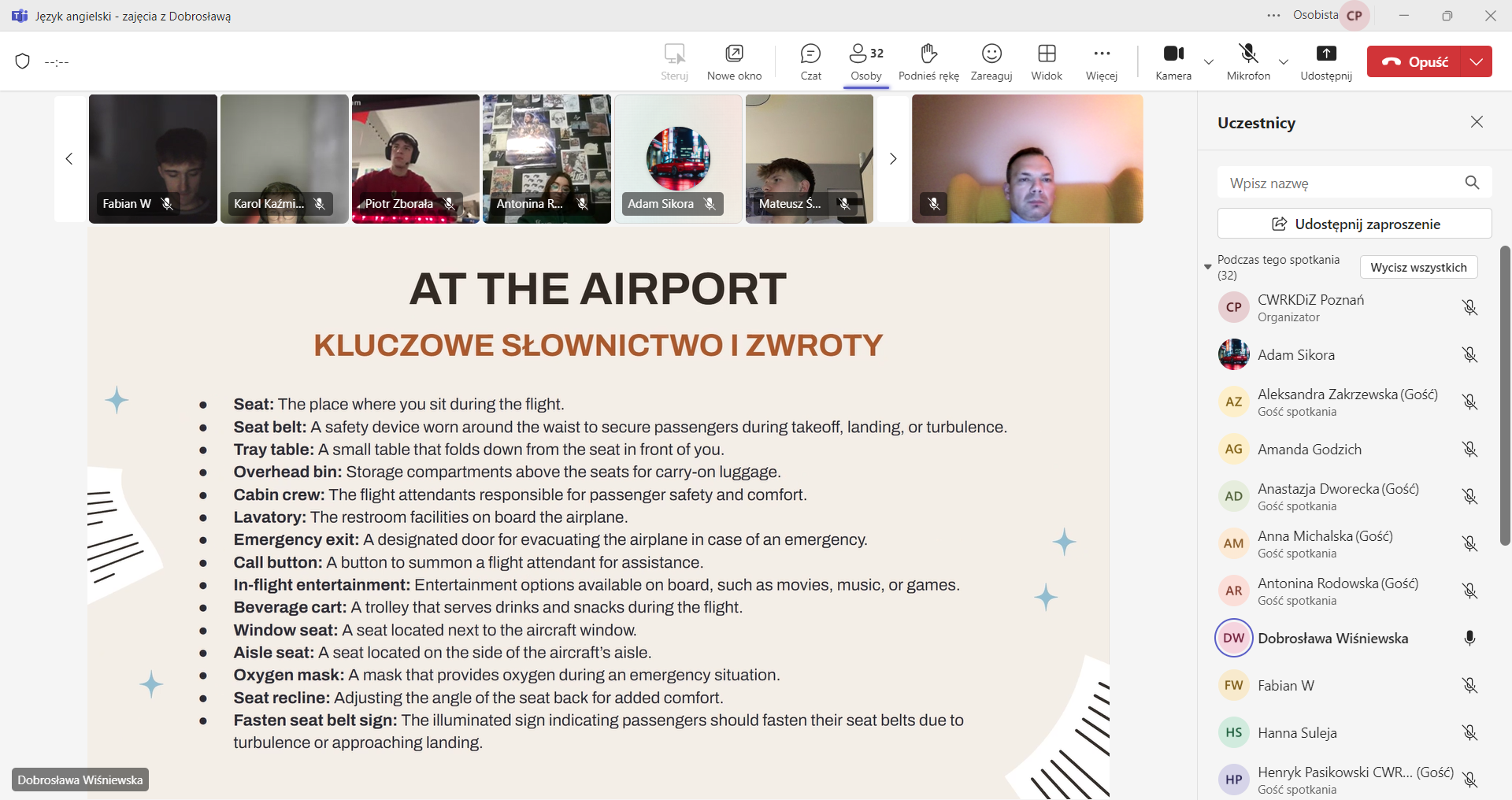Show previous video tiles arrow
The width and height of the screenshot is (1512, 800).
click(x=69, y=159)
